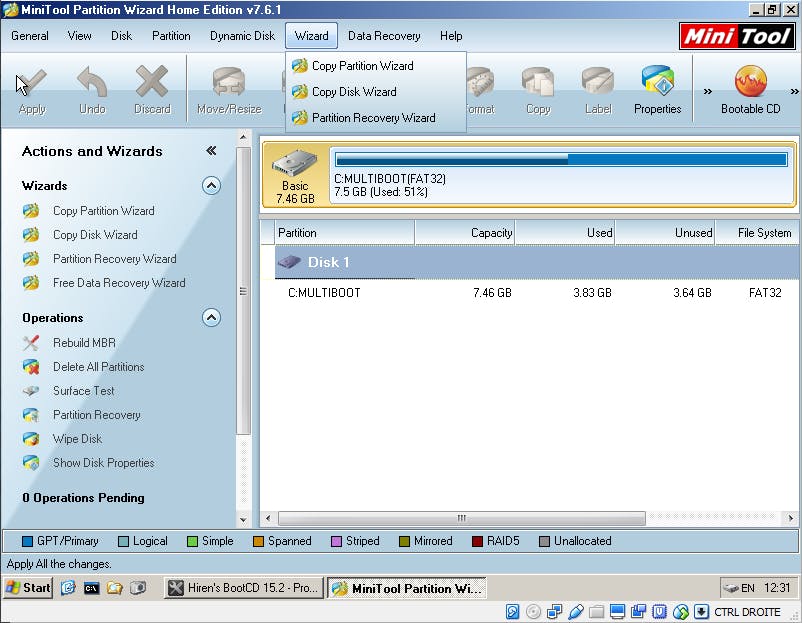The height and width of the screenshot is (623, 802).
Task: Click Rebuild MBR in Operations
Action: [84, 343]
